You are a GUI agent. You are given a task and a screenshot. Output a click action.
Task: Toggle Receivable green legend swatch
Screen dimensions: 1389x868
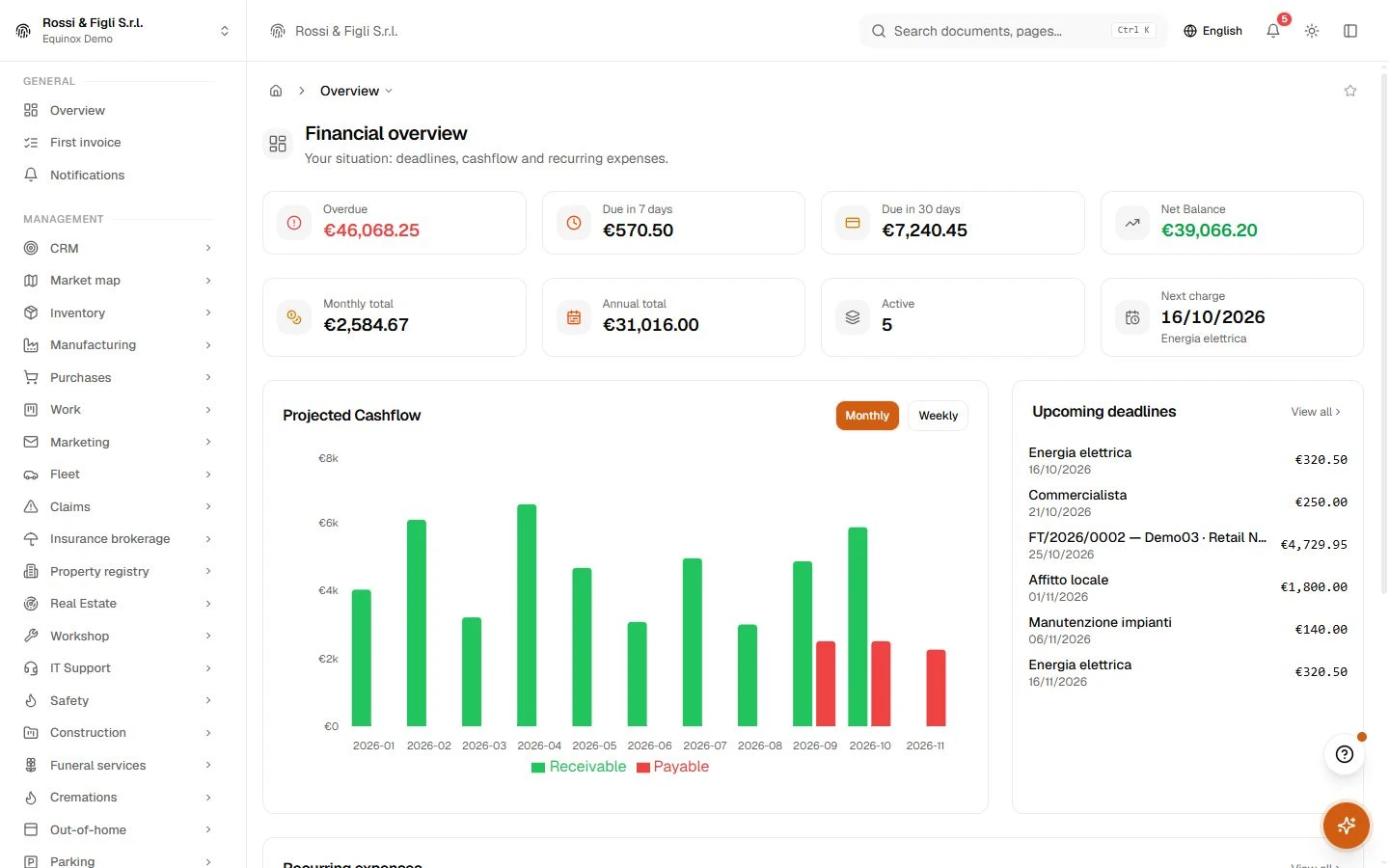538,768
